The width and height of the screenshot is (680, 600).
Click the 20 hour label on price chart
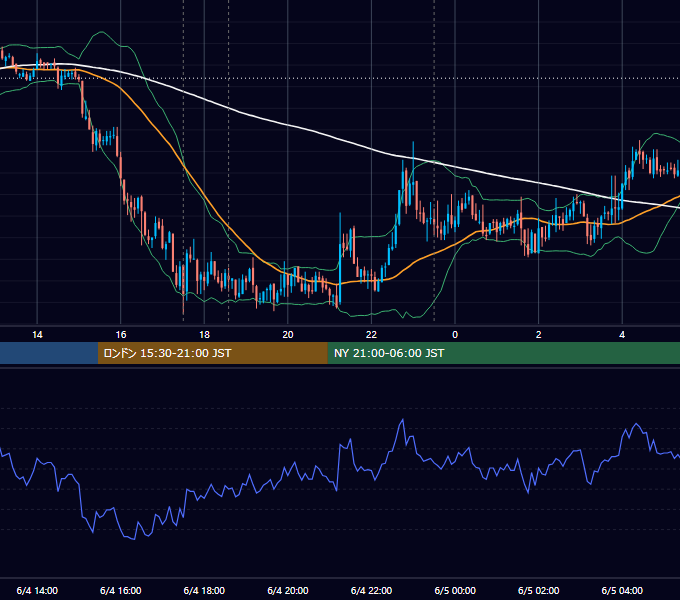coord(288,335)
